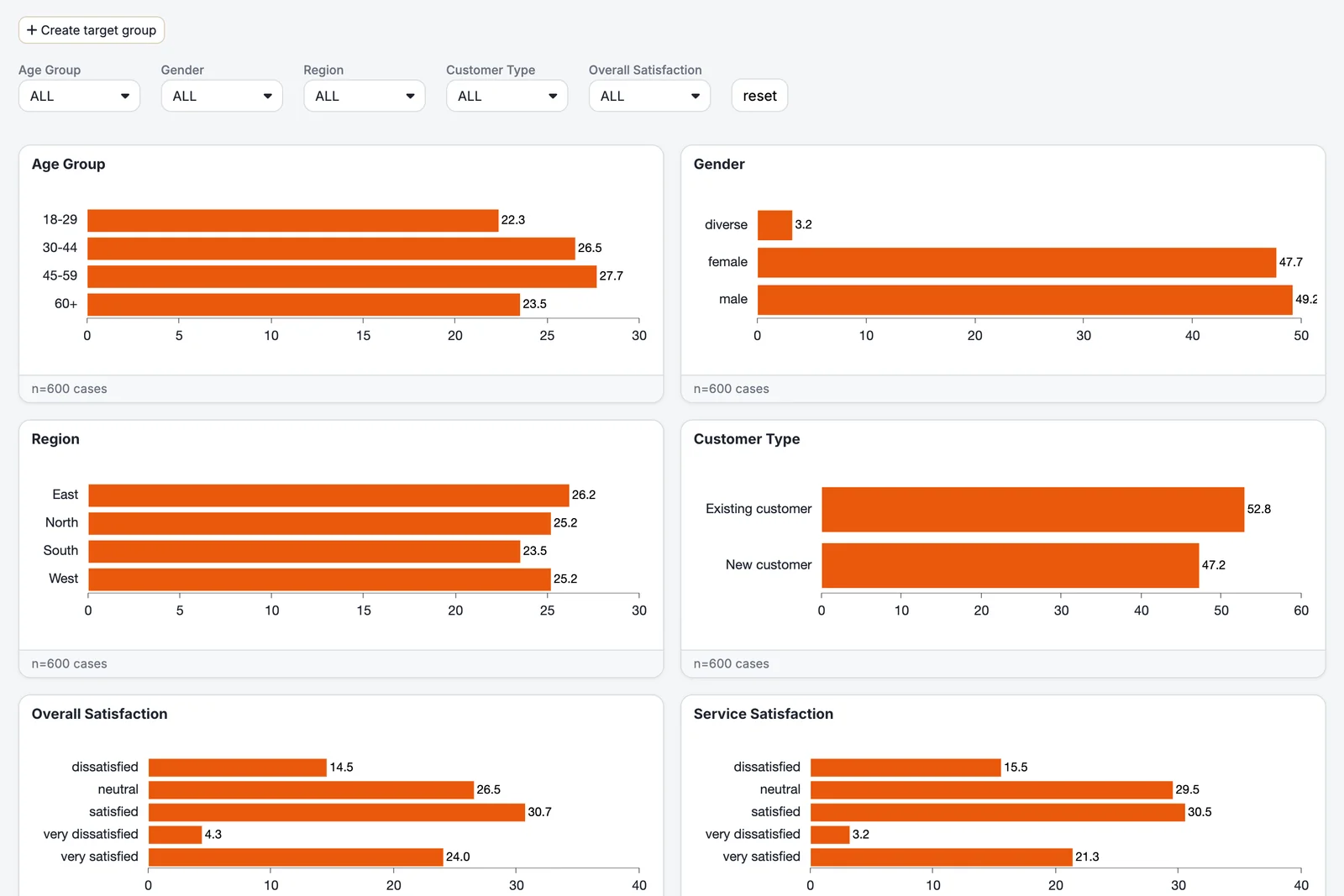Select dissatisfied bar in Service Satisfaction chart
The image size is (1344, 896).
[906, 768]
